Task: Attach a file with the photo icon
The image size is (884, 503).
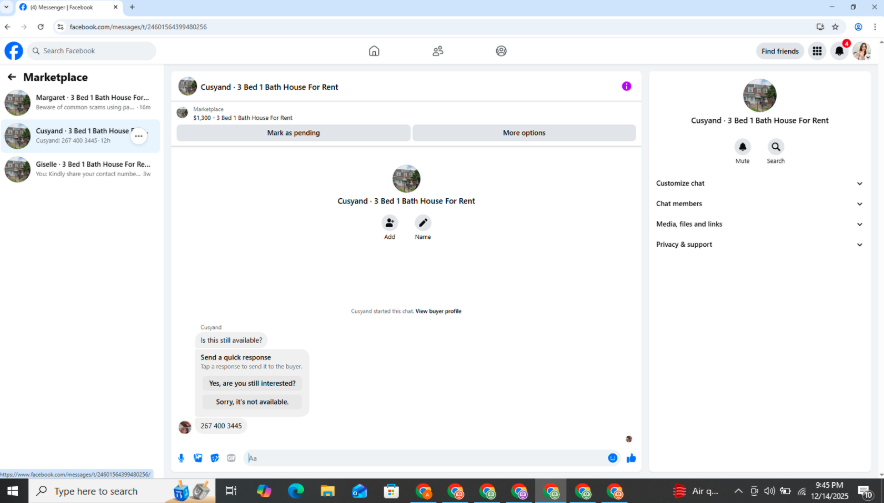Action: [x=198, y=458]
